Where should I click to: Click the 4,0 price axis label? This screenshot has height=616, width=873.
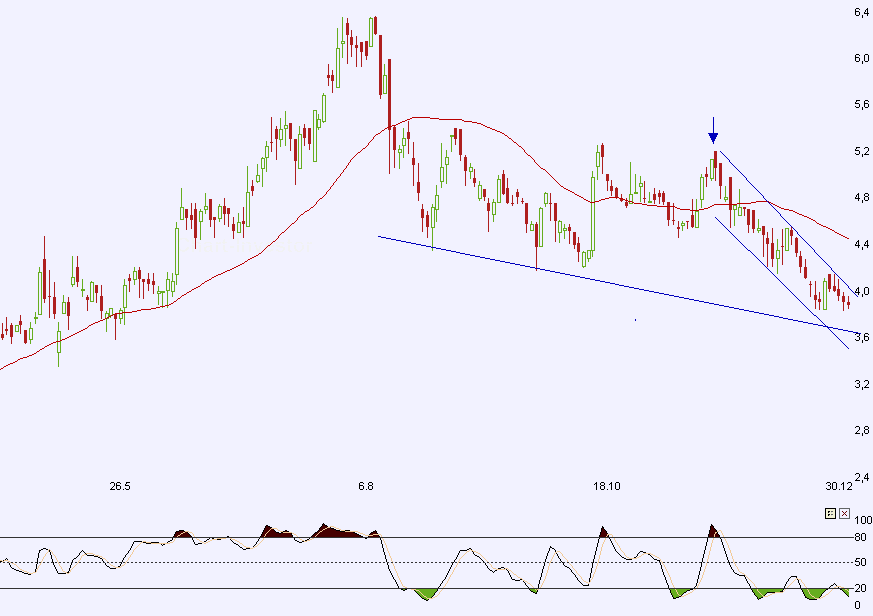860,292
